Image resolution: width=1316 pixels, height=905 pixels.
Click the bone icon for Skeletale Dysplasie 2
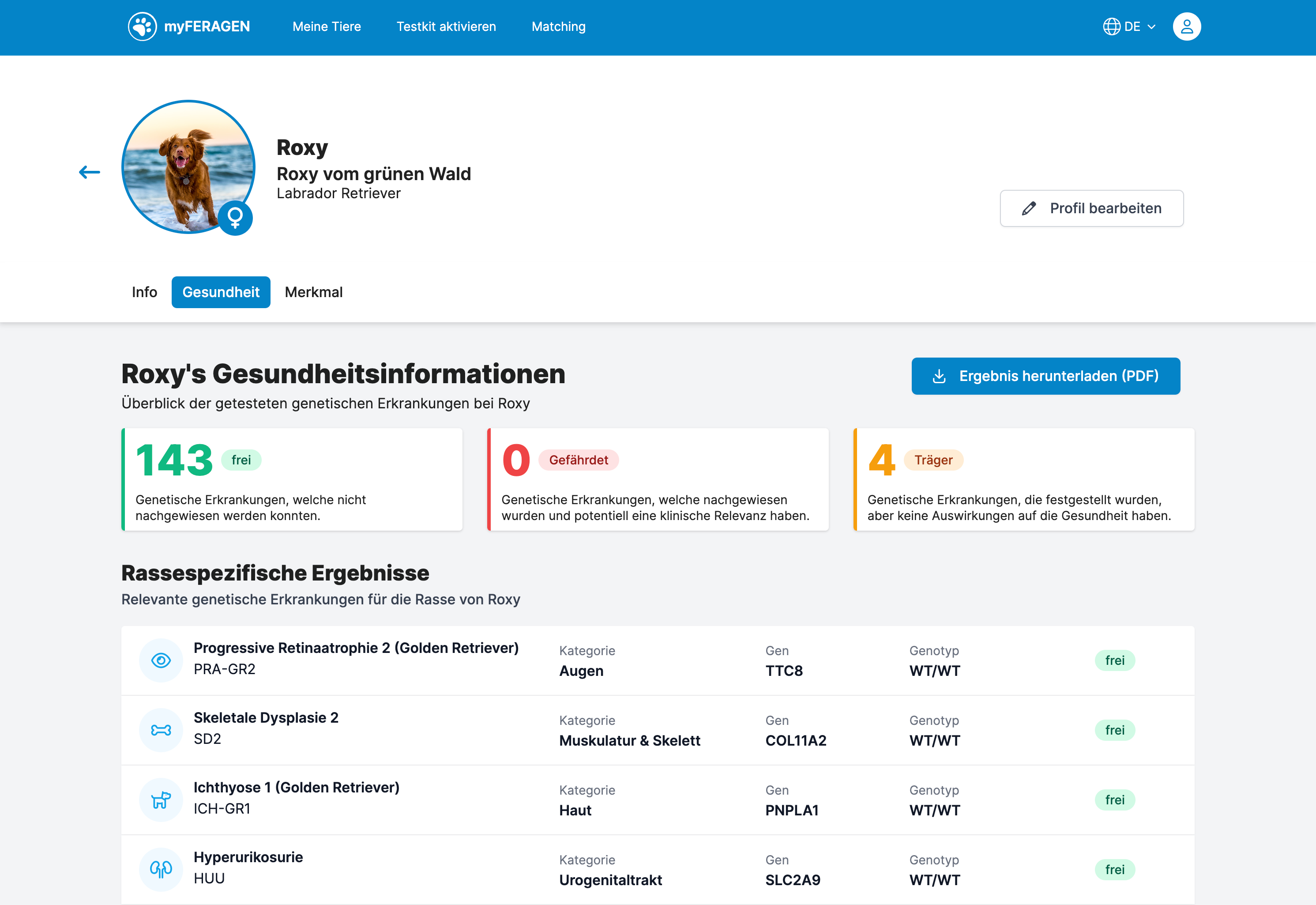[161, 730]
